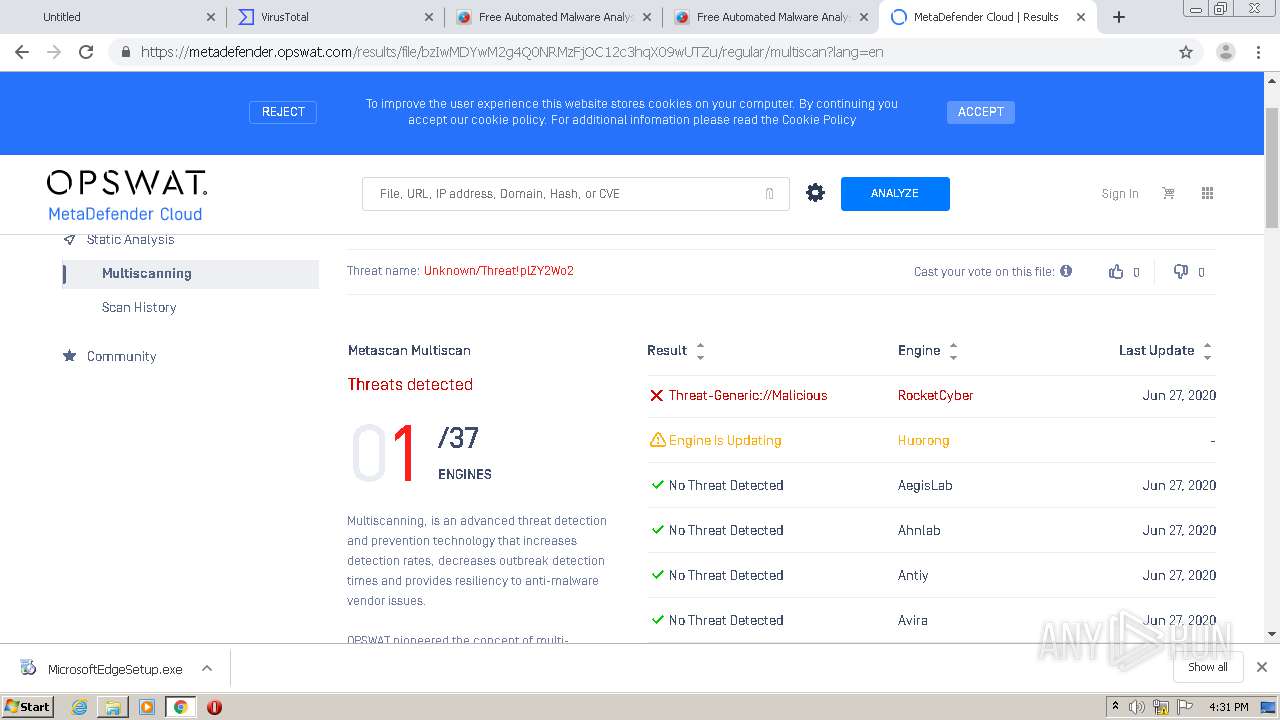Open the media player taskbar icon

pyautogui.click(x=147, y=707)
